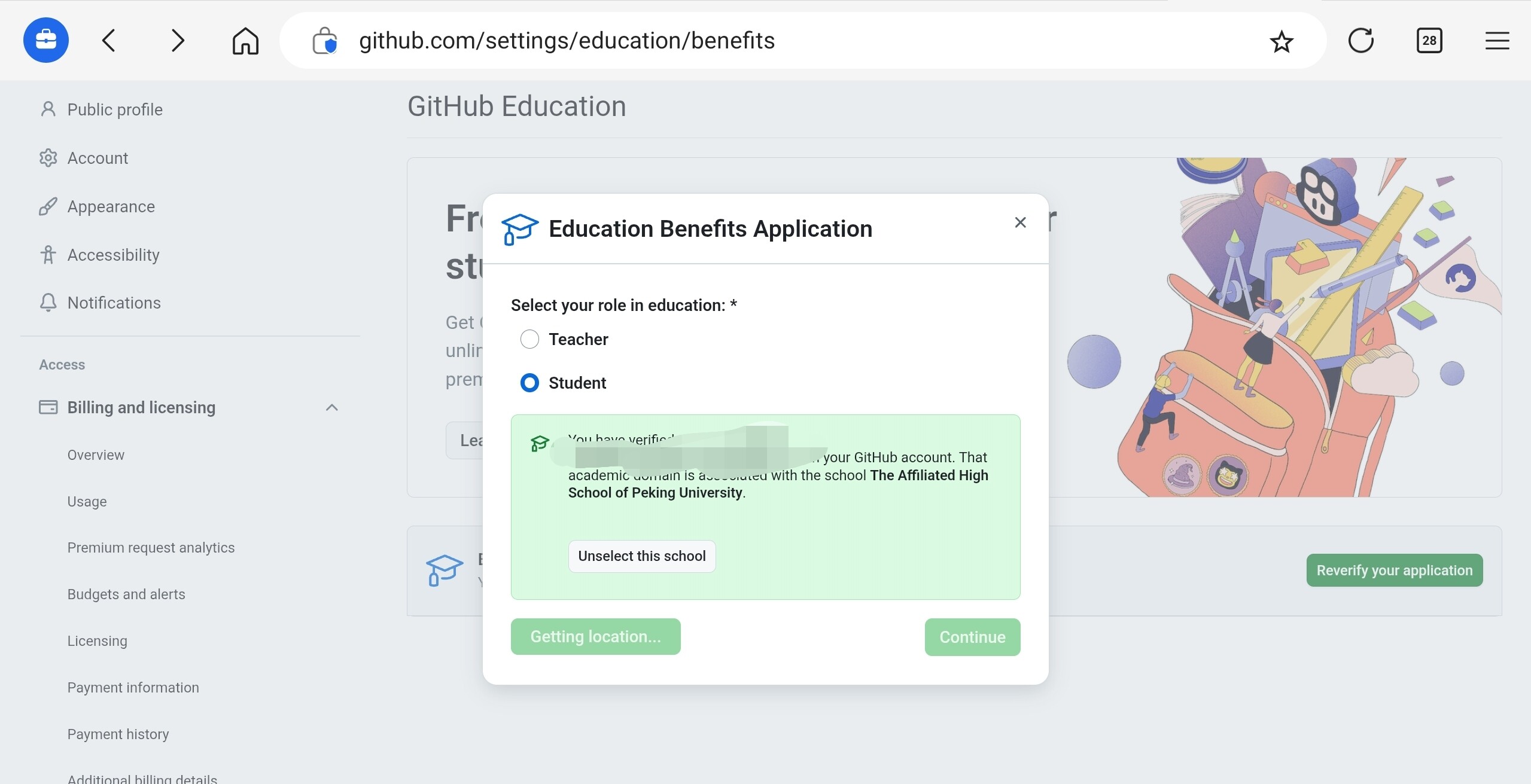Go to the browser home page
Screen dimensions: 1531x784
pyautogui.click(x=245, y=41)
